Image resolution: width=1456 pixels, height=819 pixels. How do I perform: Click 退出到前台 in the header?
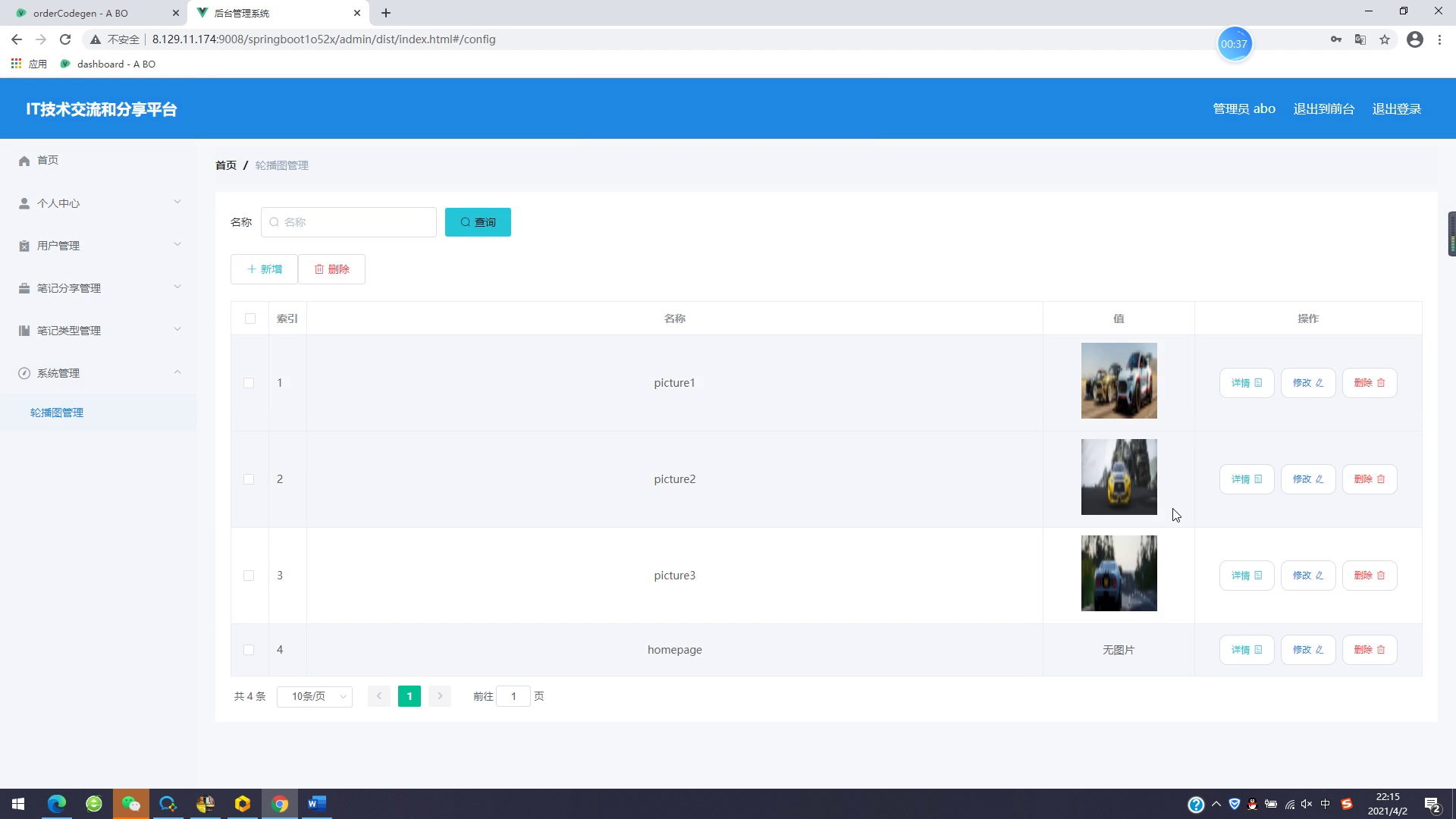1324,108
